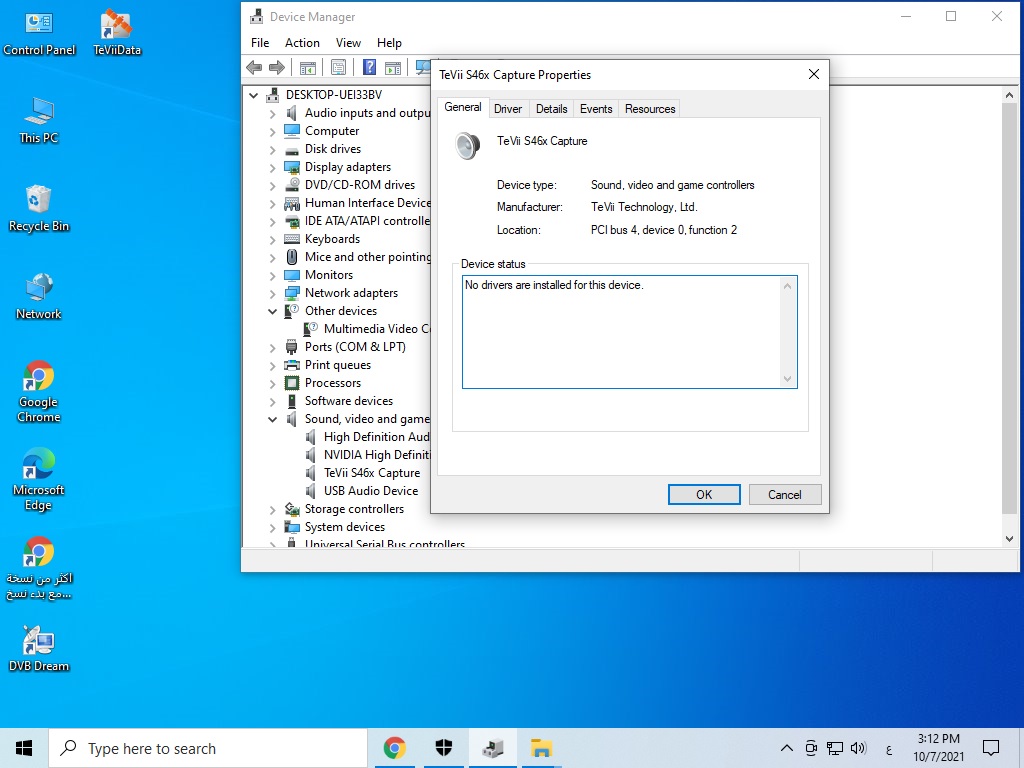
Task: Click the Meet Now tray icon
Action: (811, 748)
